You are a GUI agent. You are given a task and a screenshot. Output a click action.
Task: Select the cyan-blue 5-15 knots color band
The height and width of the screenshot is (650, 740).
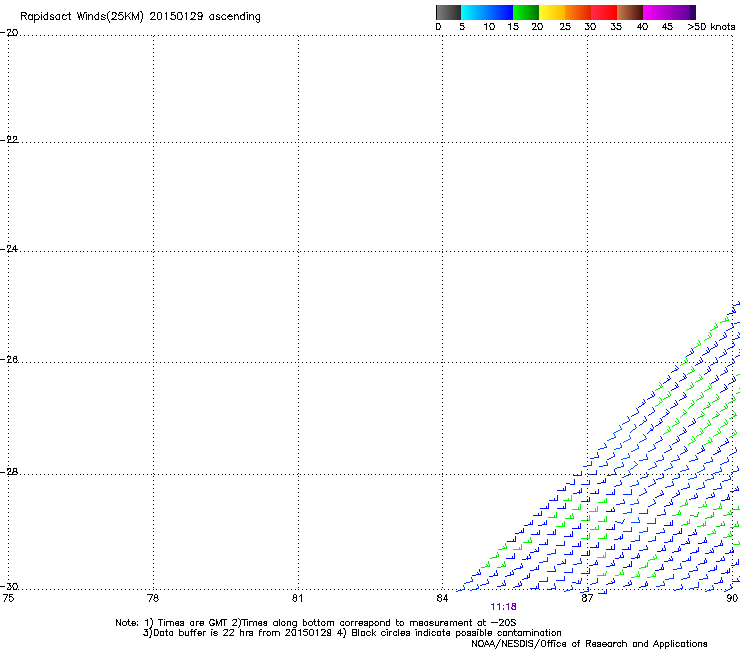487,12
